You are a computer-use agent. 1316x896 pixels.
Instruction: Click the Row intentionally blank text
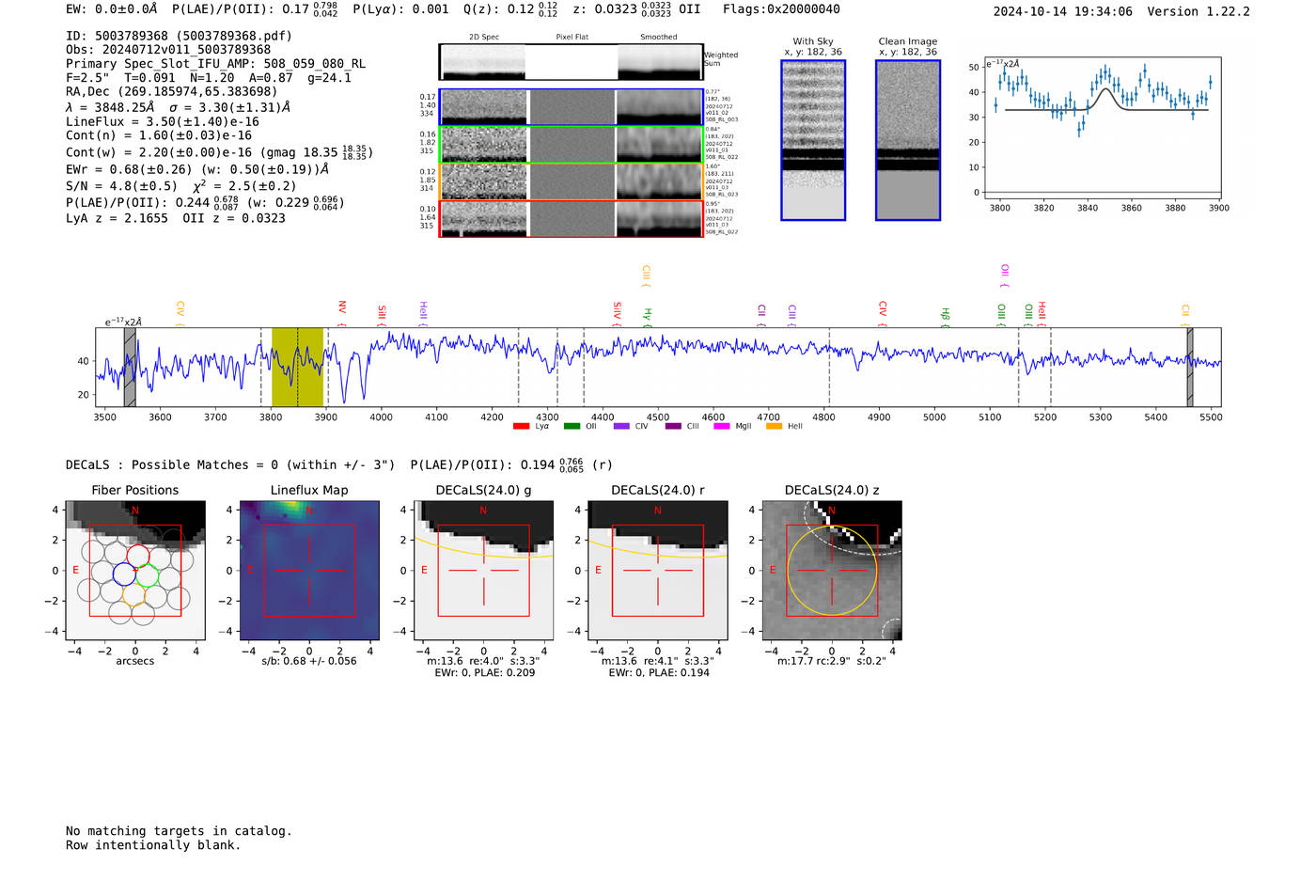[153, 845]
